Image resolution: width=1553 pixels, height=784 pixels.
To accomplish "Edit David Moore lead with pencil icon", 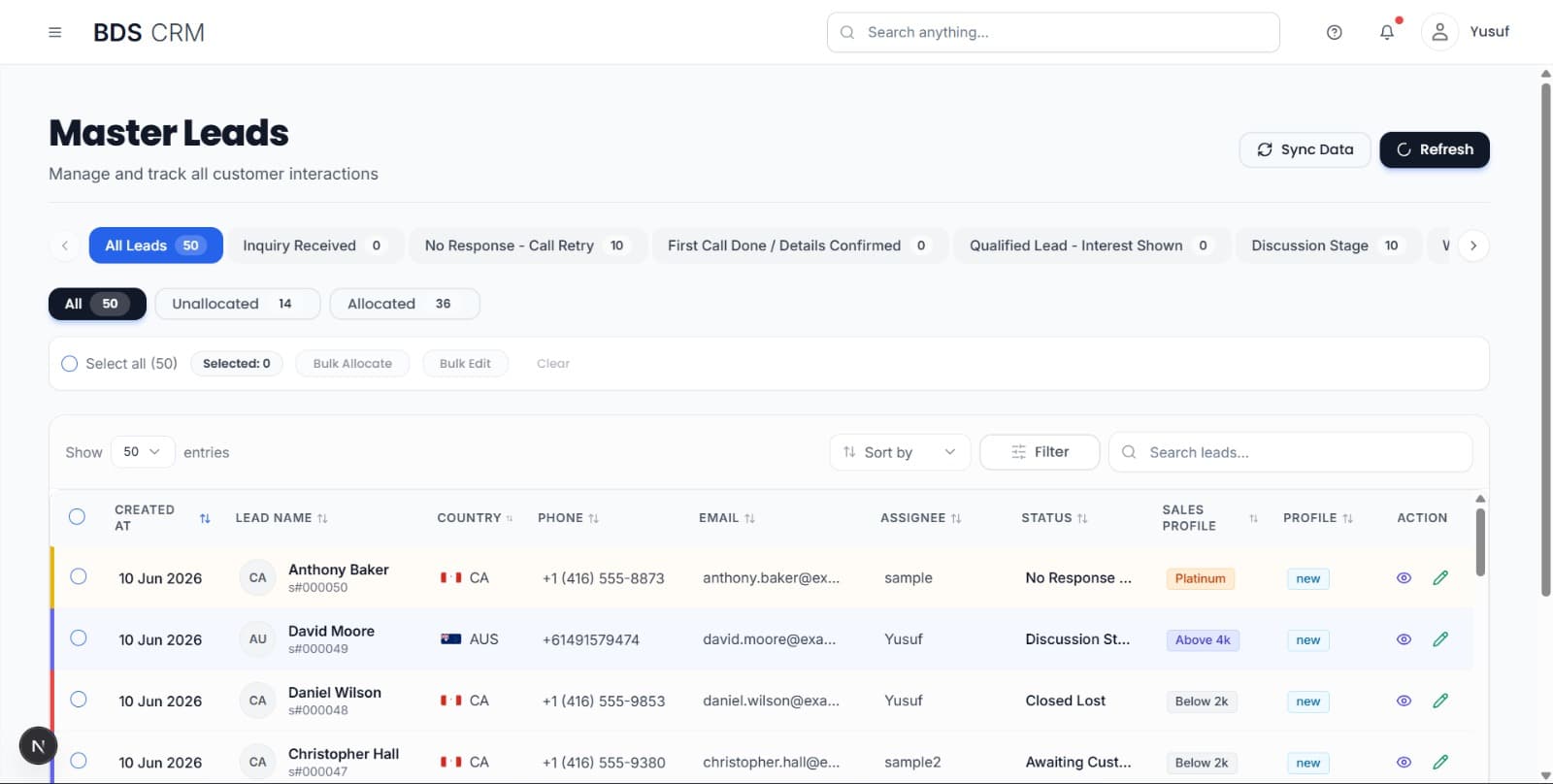I will coord(1440,639).
